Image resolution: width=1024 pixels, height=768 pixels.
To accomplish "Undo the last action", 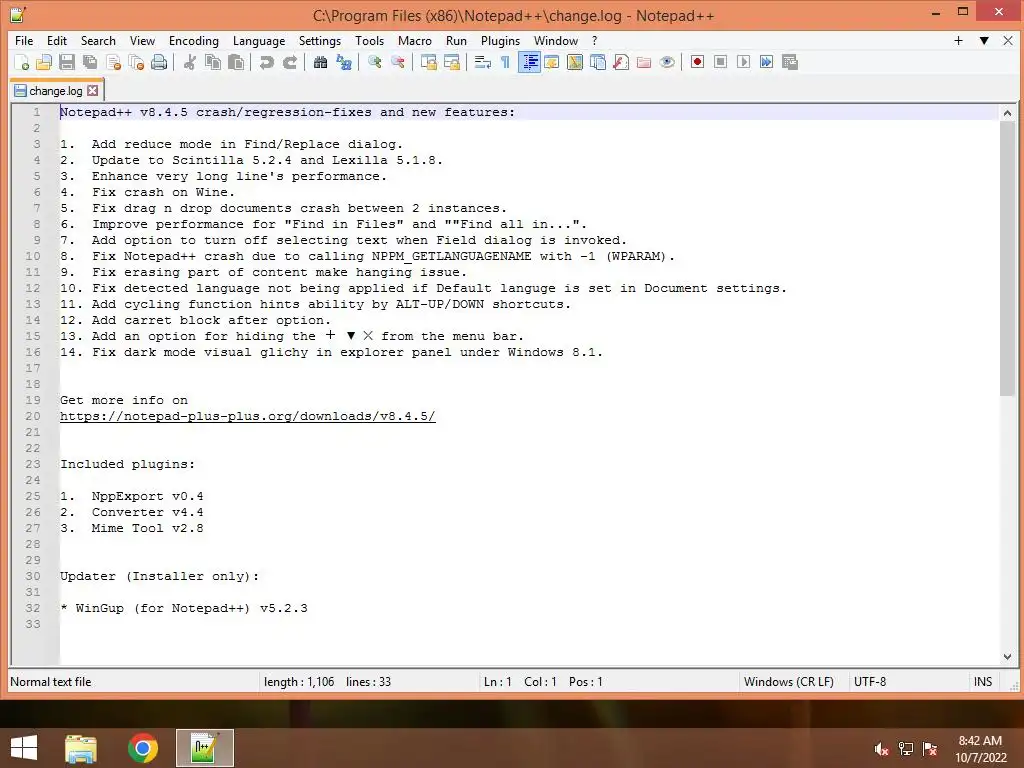I will [x=266, y=62].
